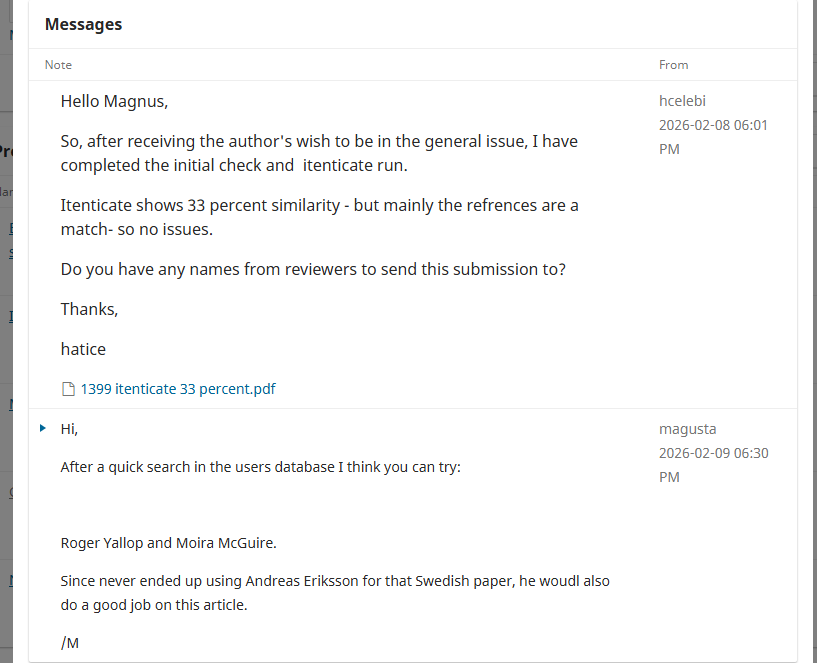Image resolution: width=817 pixels, height=663 pixels.
Task: Click the 2026-02-08 06:01 PM timestamp
Action: coord(712,137)
